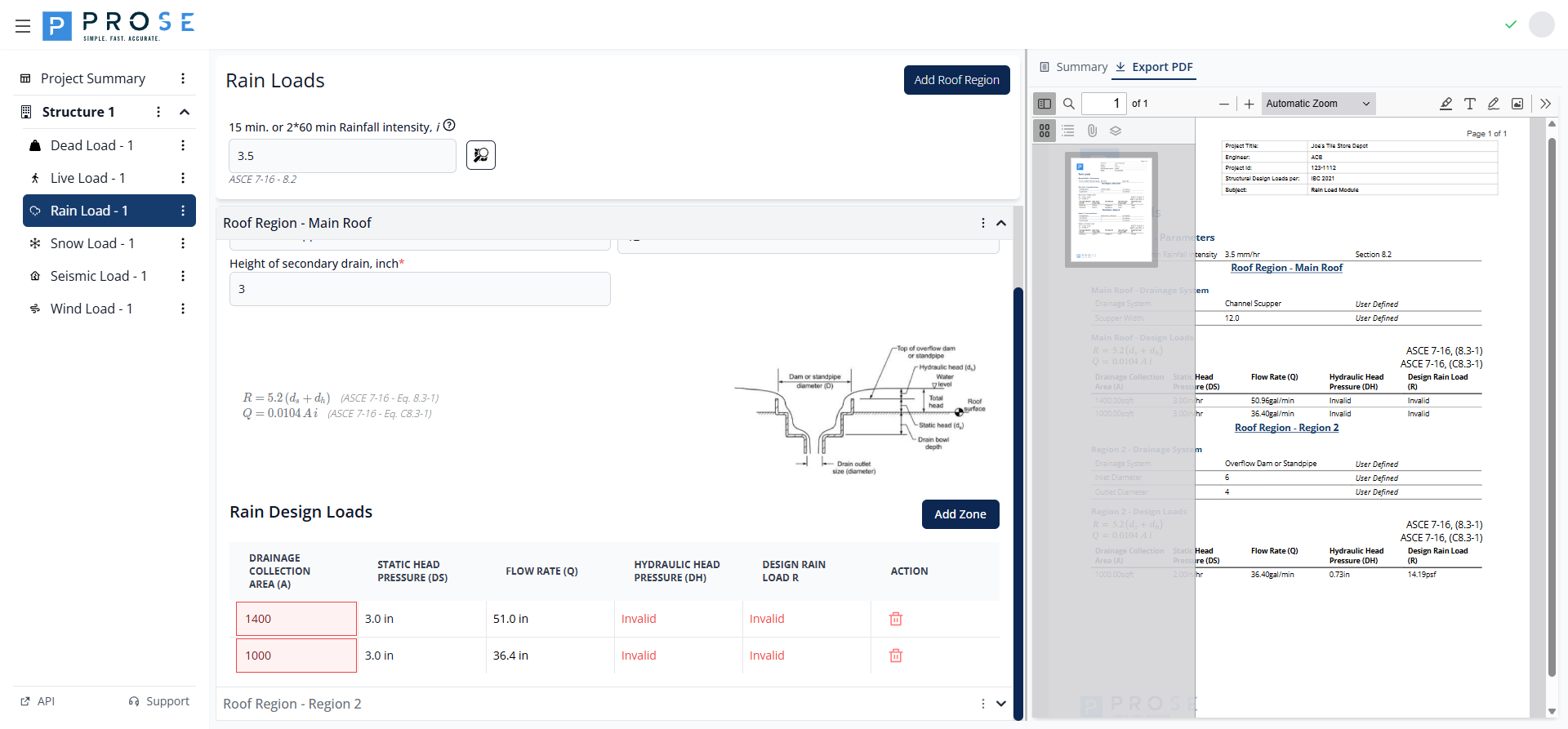Click the secondary drain height input field

420,289
